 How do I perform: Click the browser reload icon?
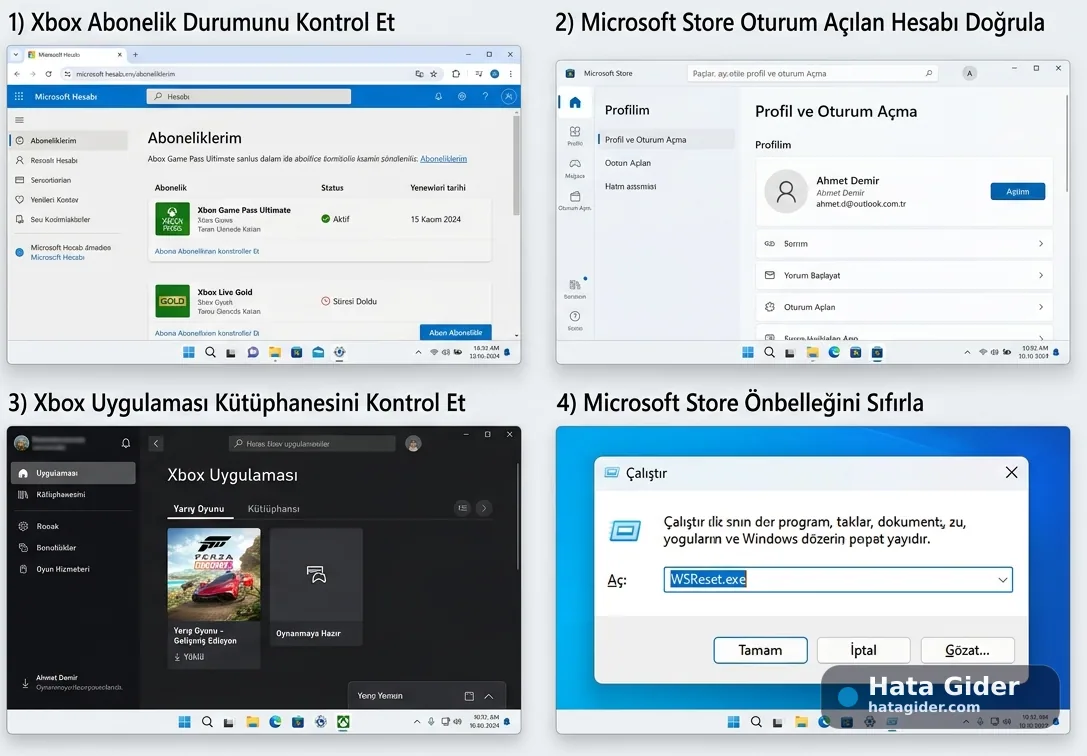[x=49, y=74]
